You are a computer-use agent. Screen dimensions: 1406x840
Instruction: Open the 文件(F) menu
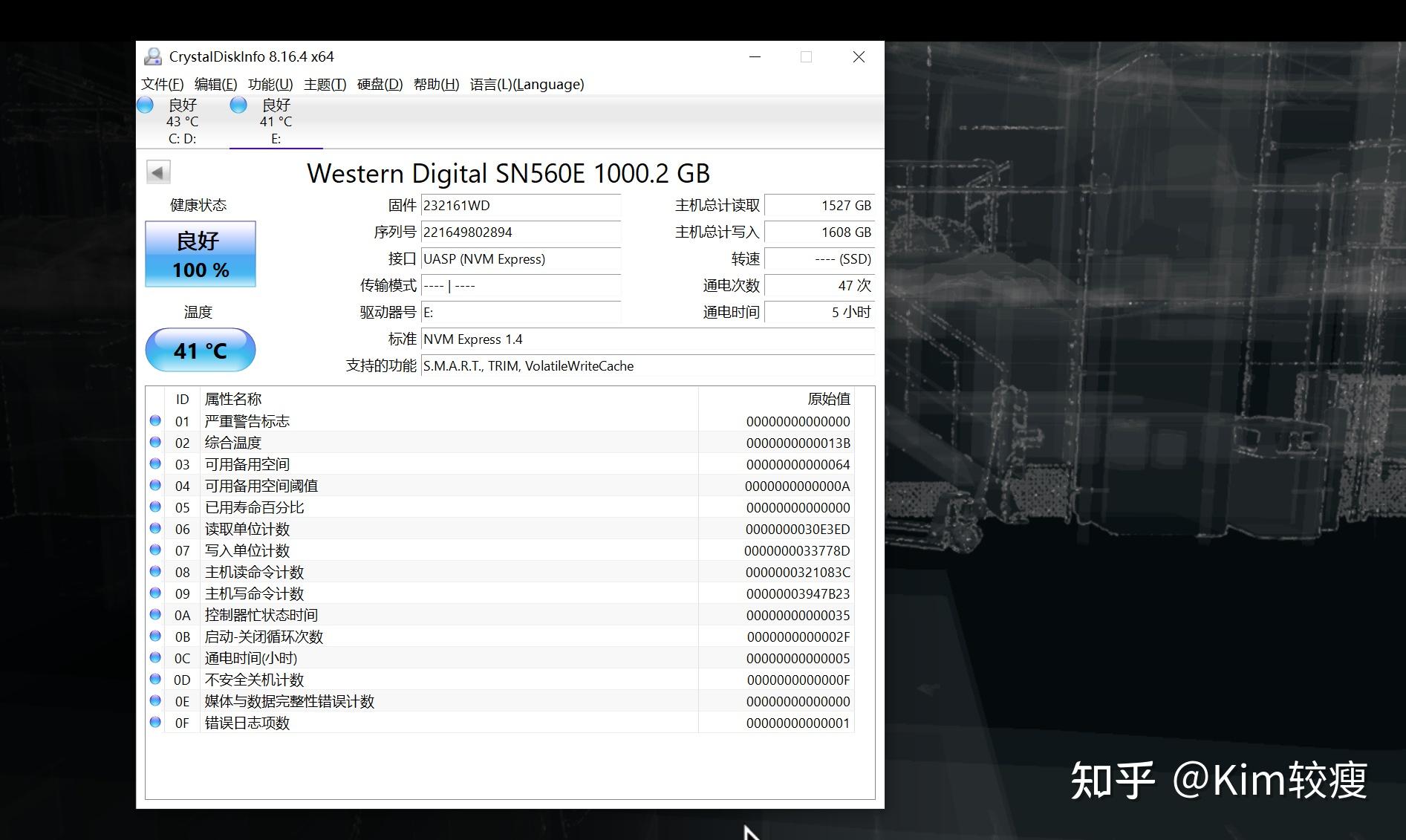click(163, 84)
